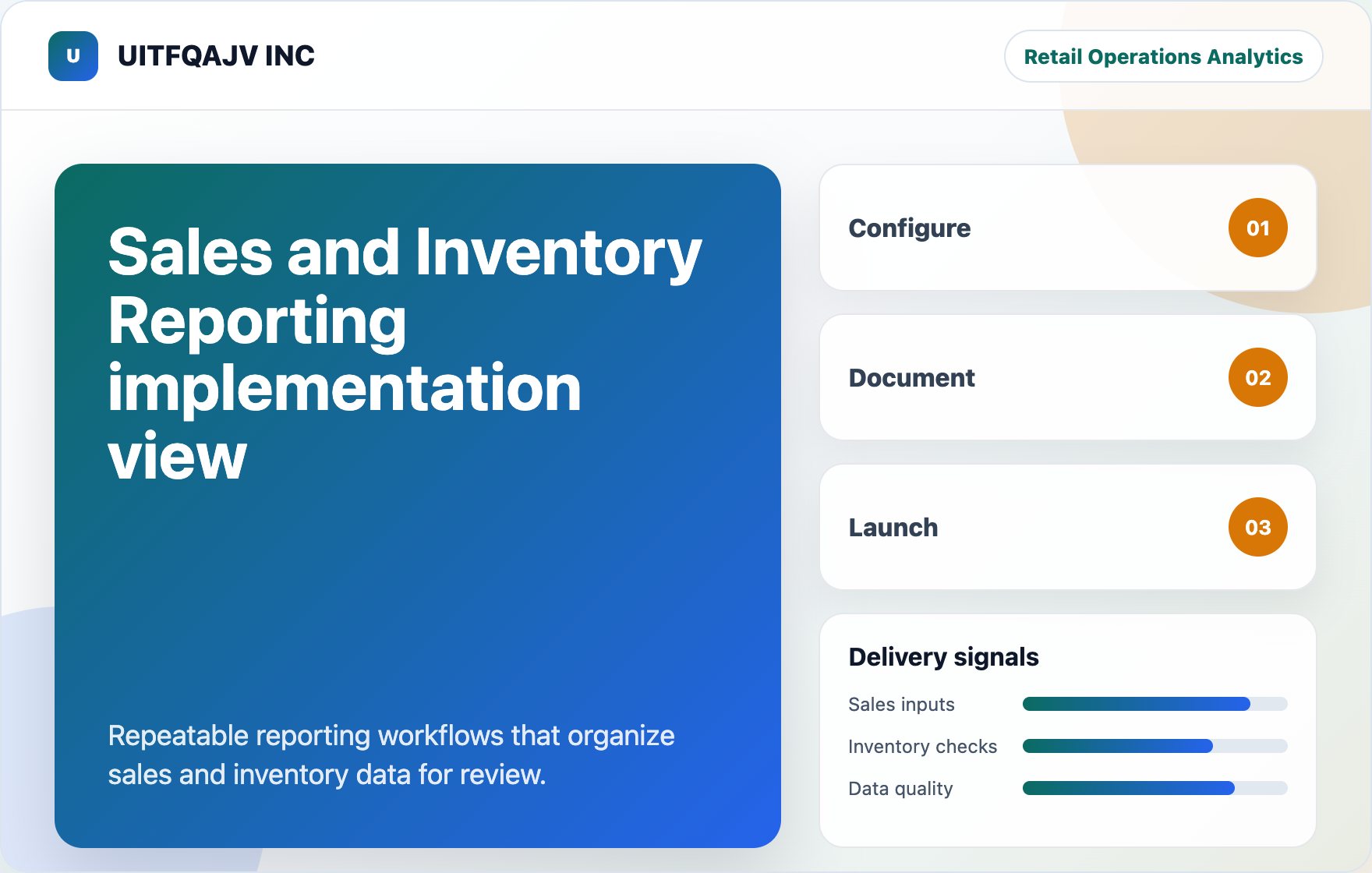Click the orange 02 step badge
This screenshot has height=873, width=1372.
pos(1257,377)
